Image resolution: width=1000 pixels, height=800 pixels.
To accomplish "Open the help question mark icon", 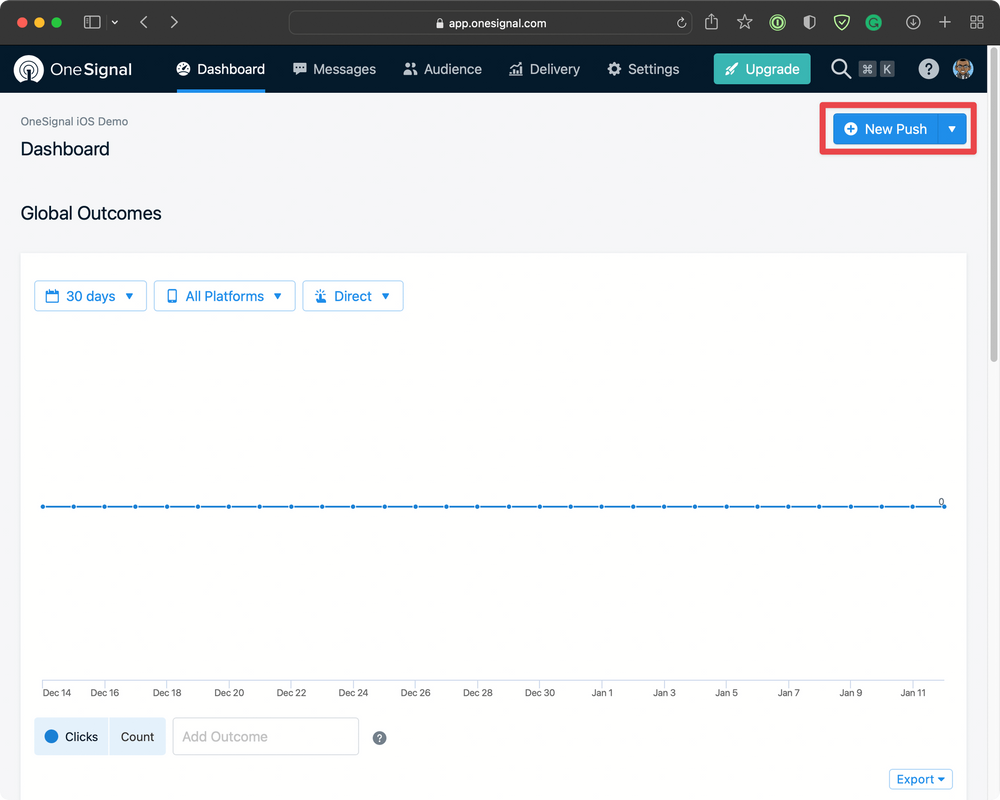I will 929,69.
